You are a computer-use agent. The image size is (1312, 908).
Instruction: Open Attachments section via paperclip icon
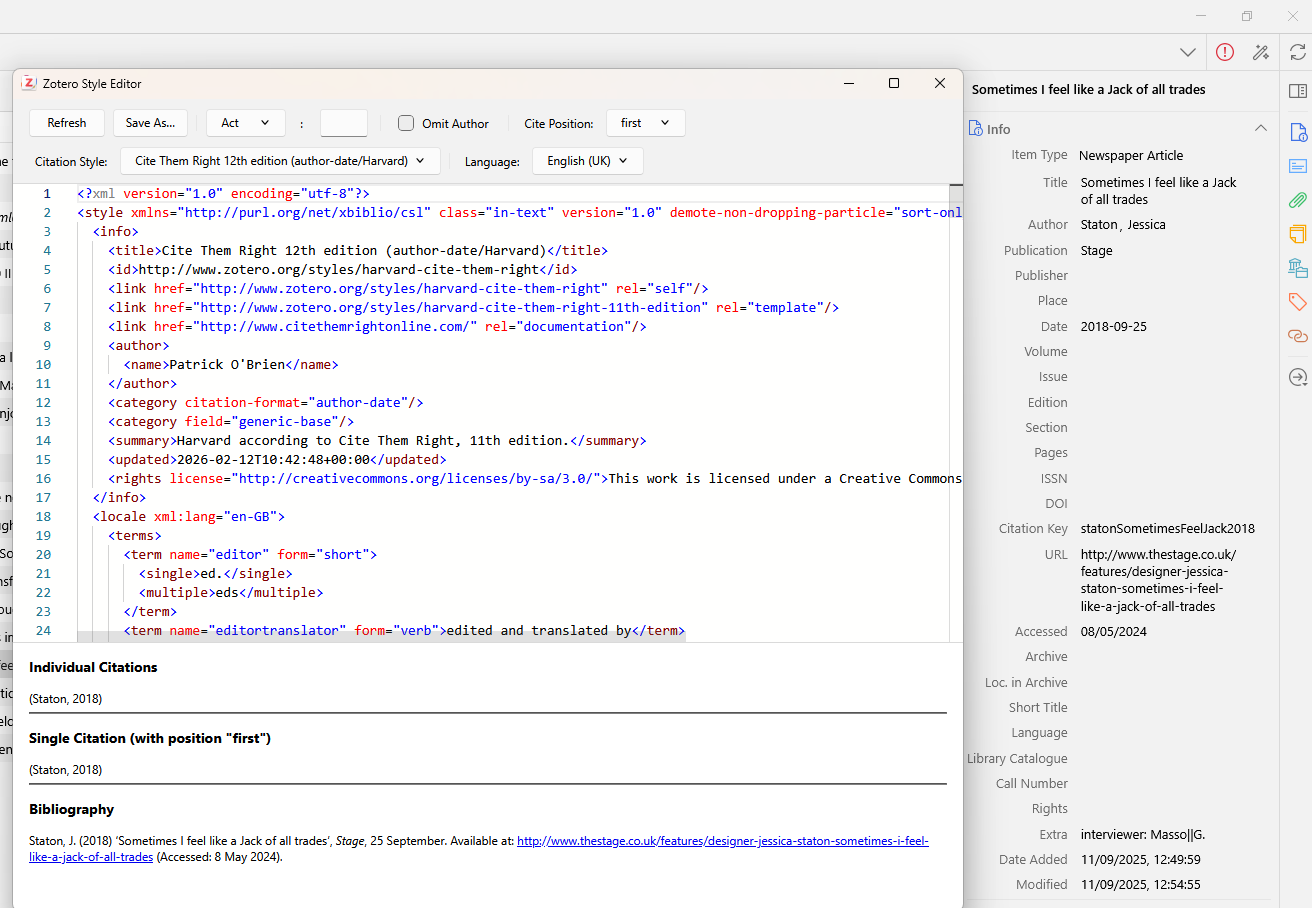(1297, 200)
